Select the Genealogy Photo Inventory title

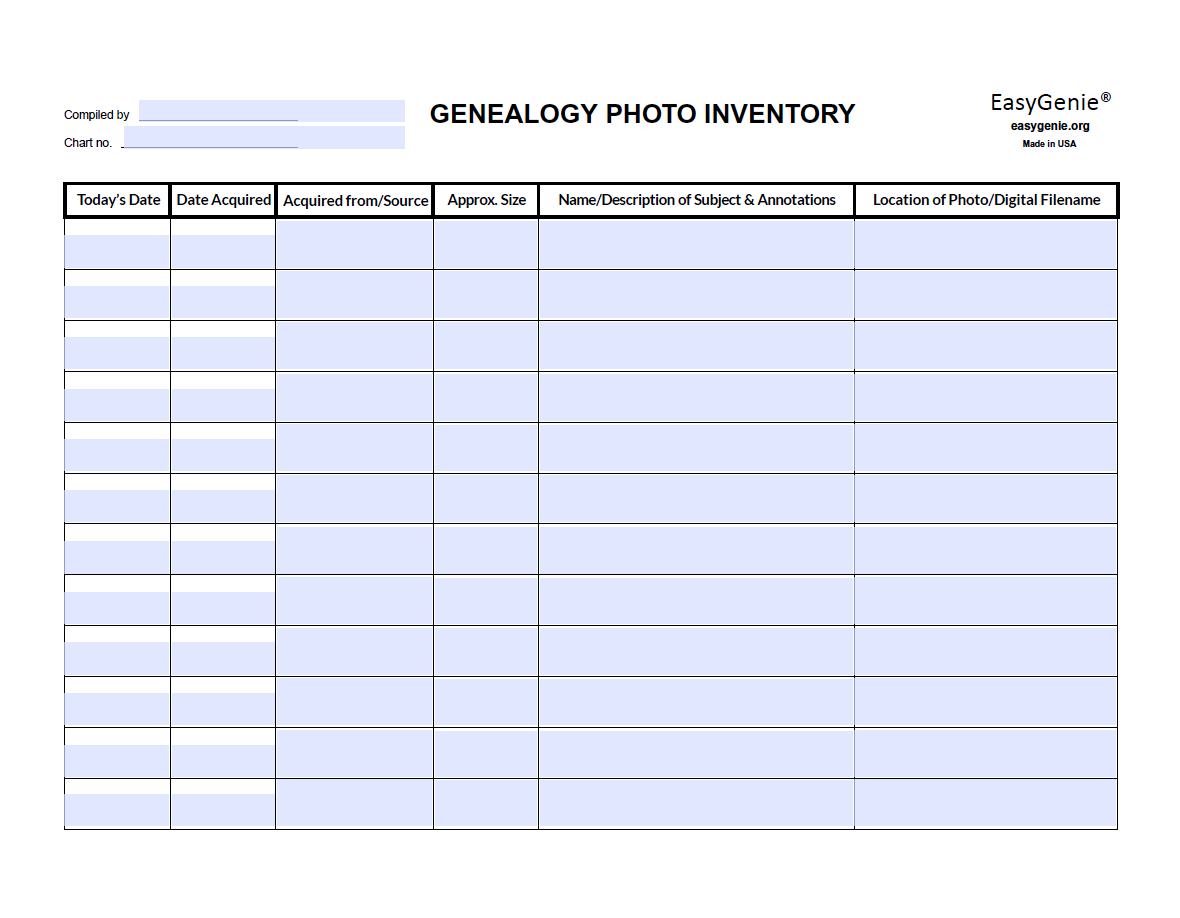click(x=642, y=114)
